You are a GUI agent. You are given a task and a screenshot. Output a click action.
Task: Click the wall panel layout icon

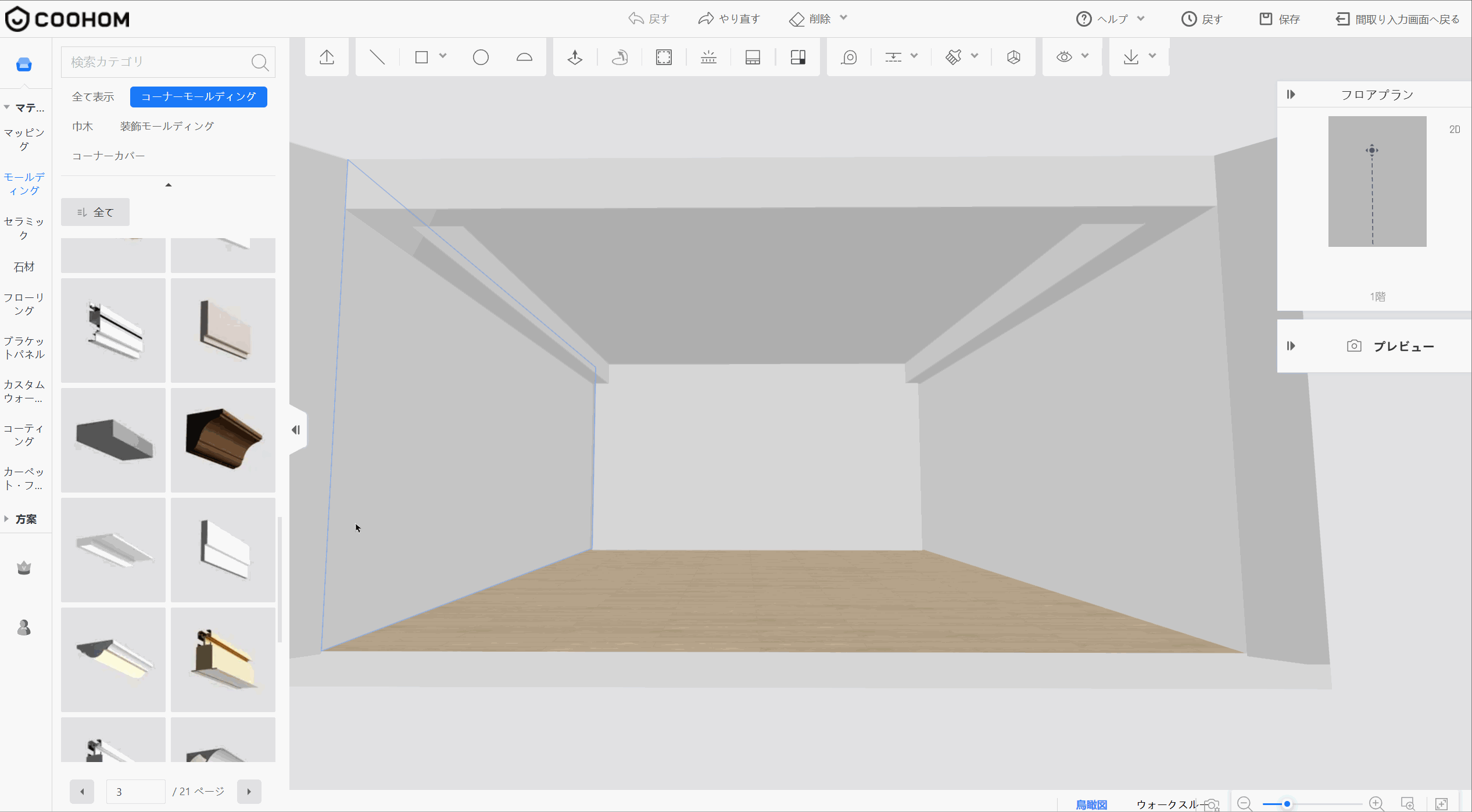pyautogui.click(x=753, y=57)
